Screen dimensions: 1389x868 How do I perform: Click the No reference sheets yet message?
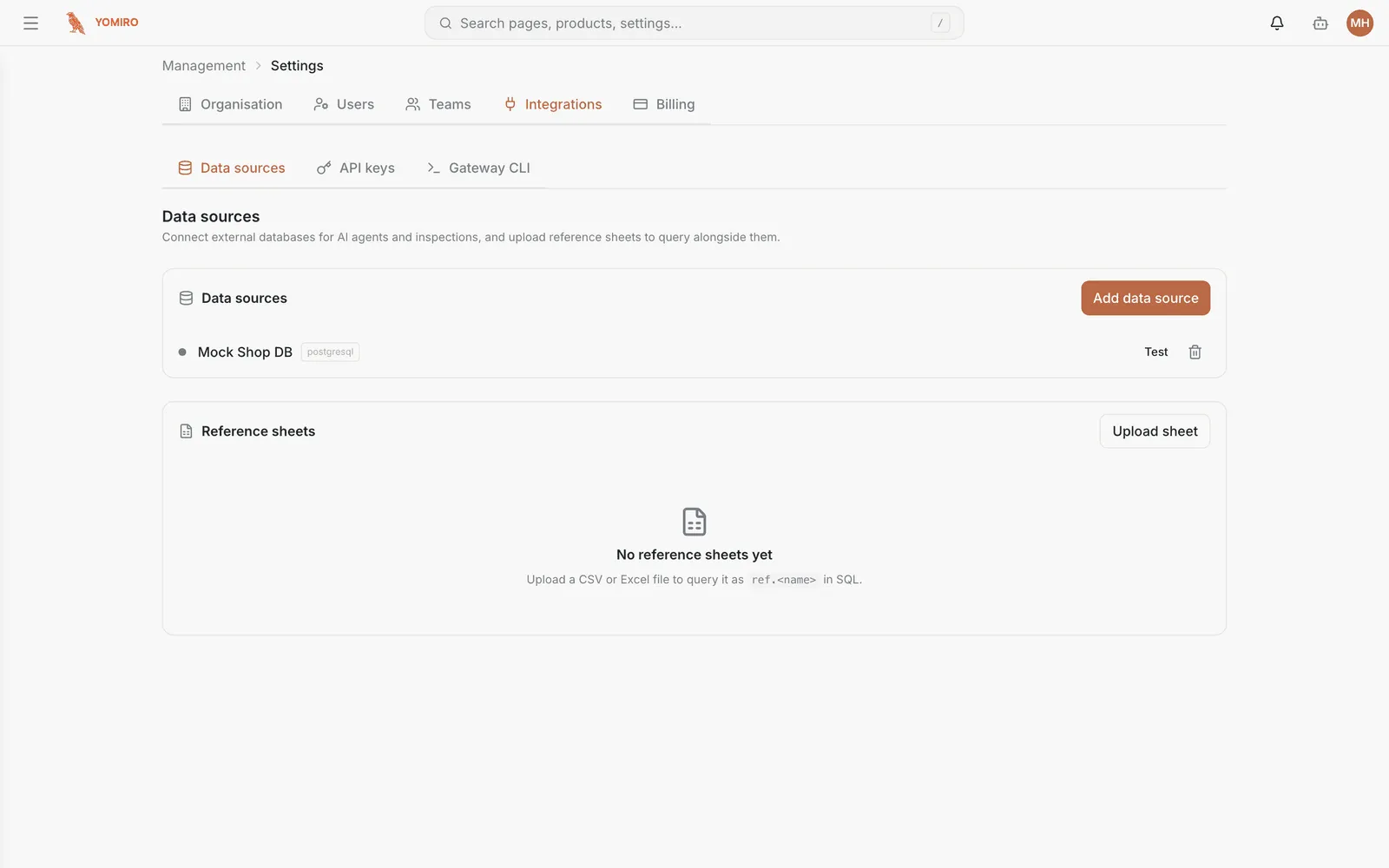(694, 555)
